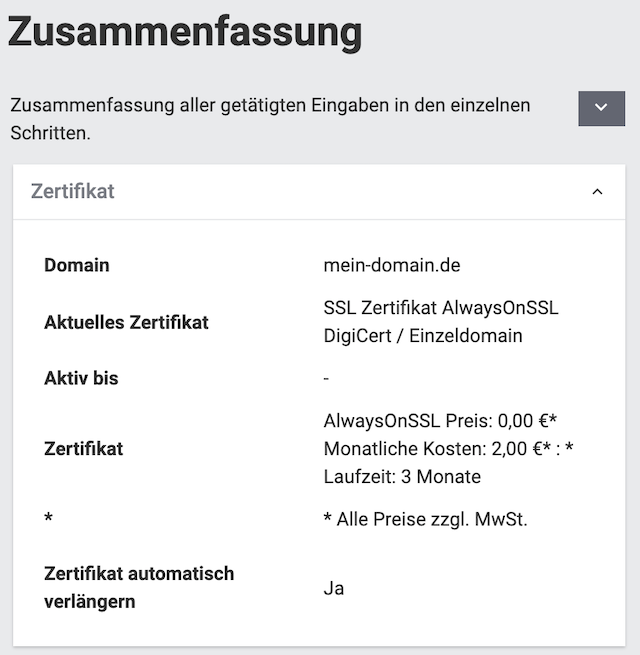The width and height of the screenshot is (640, 655).
Task: Collapse the Zertifikat panel using its up chevron
Action: (x=598, y=192)
